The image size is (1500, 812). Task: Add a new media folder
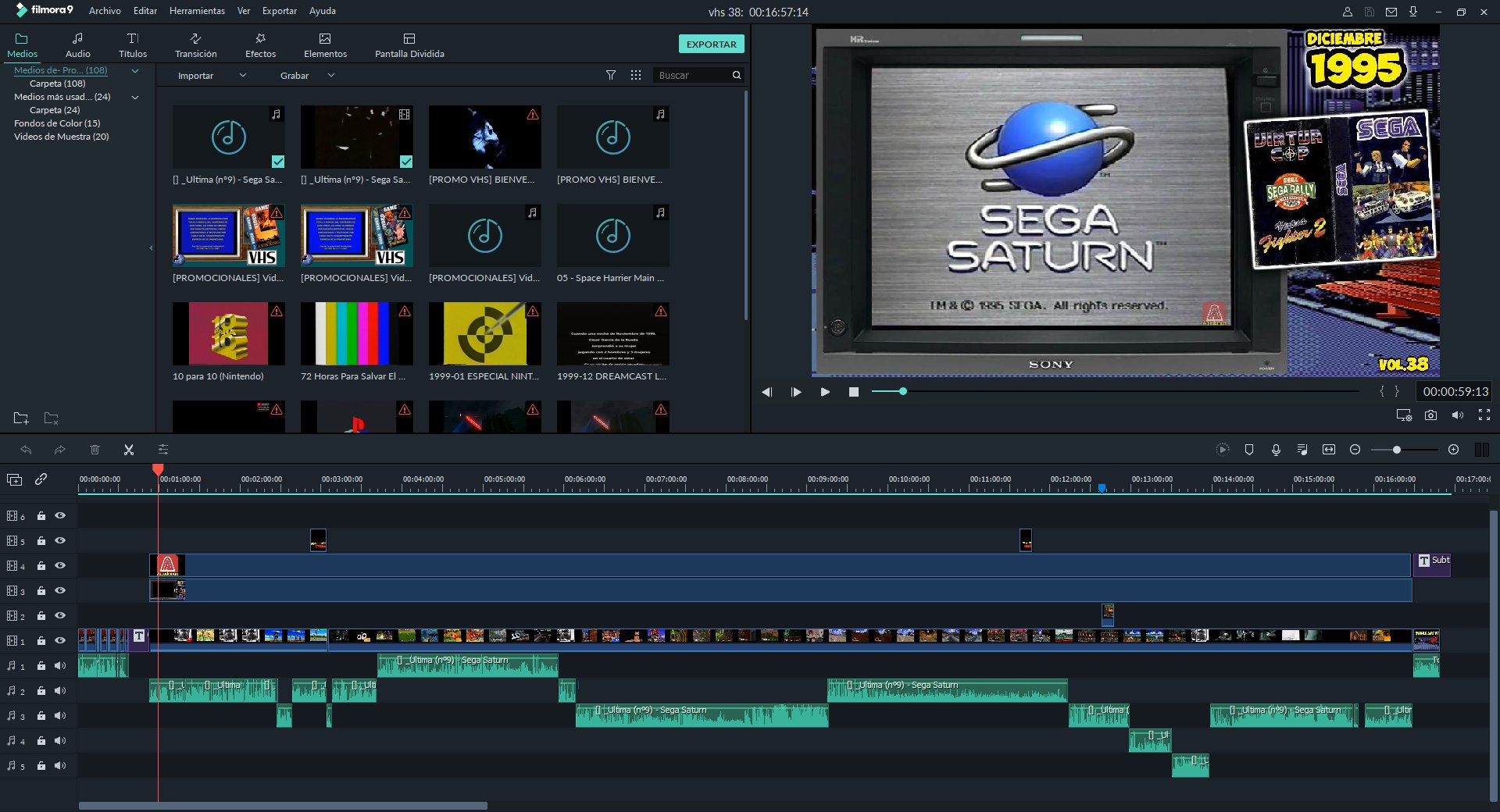click(21, 418)
